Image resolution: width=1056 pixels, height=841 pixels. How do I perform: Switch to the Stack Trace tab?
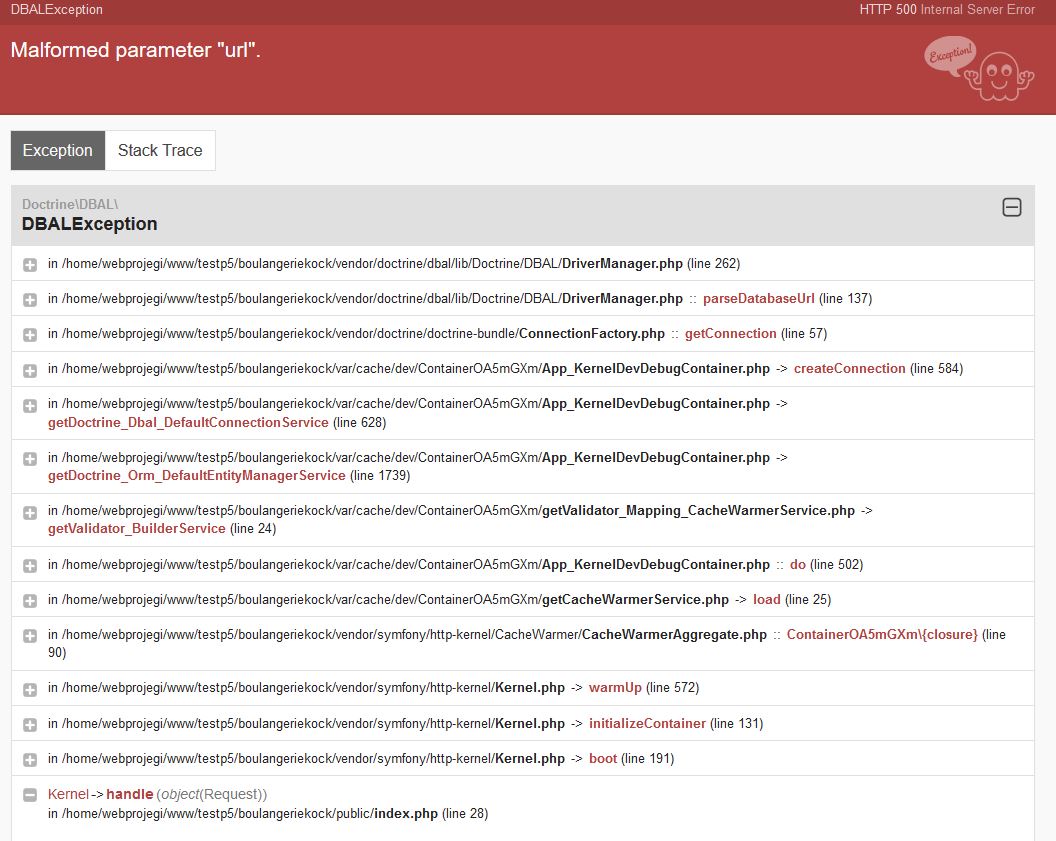point(160,150)
